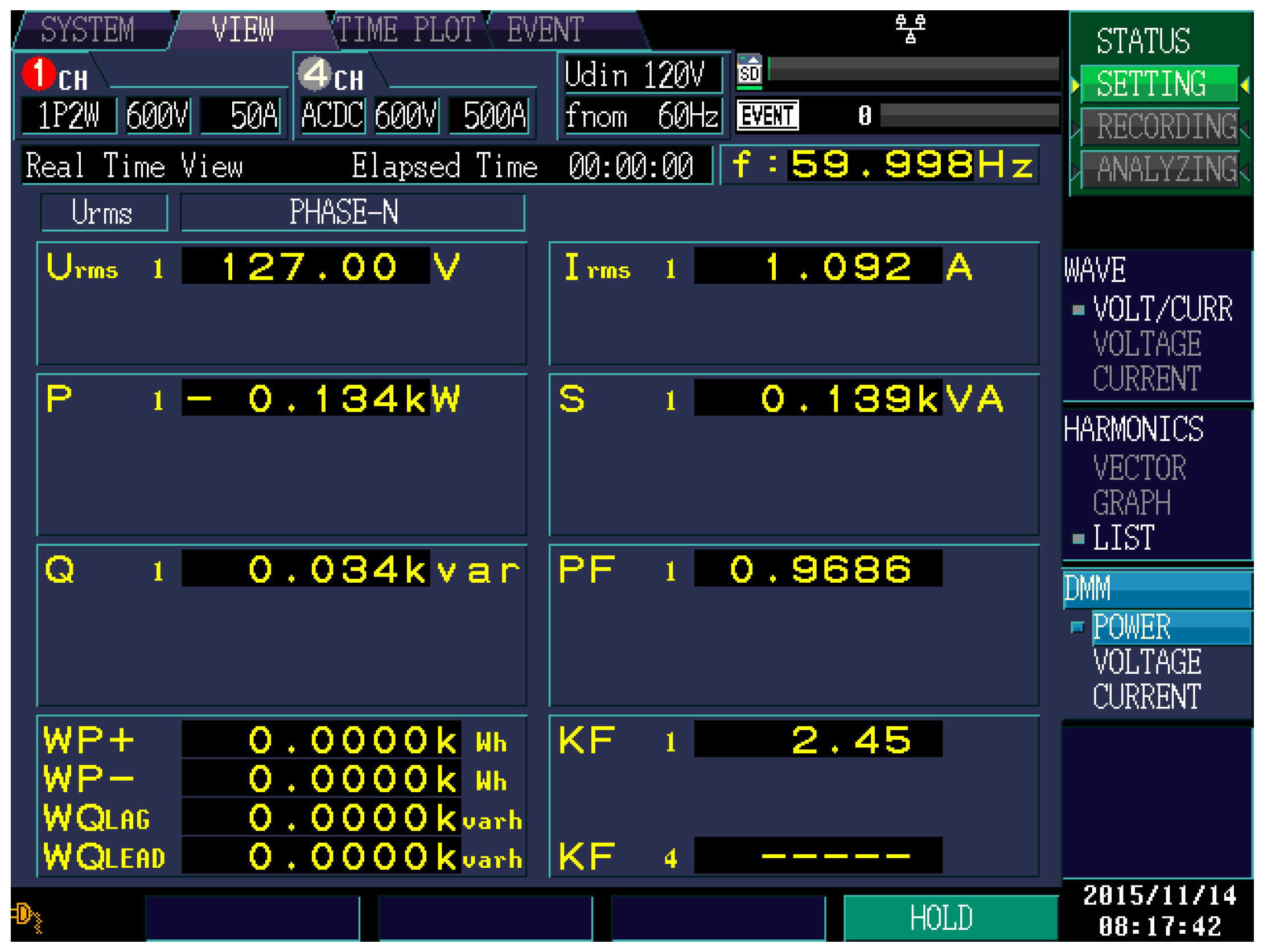Select the RECORDING status button
Image resolution: width=1263 pixels, height=952 pixels.
click(x=1159, y=126)
